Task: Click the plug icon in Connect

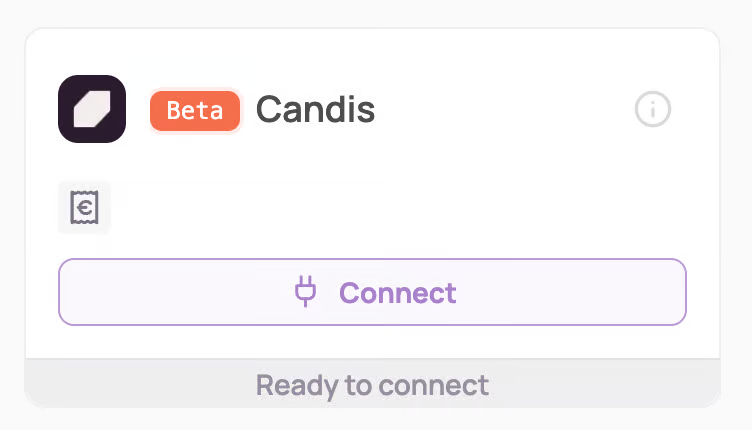Action: point(305,292)
